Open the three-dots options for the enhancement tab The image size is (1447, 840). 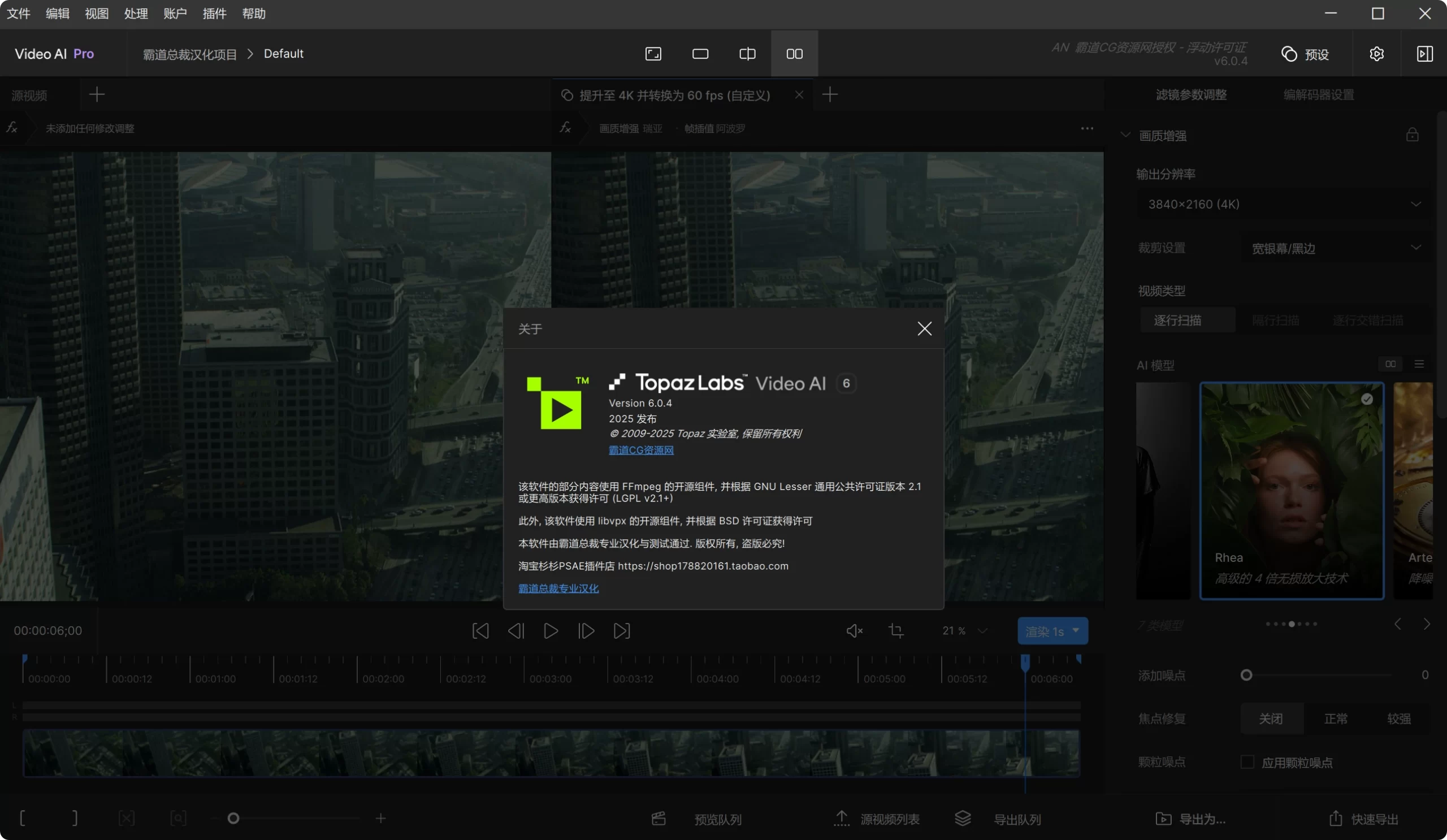point(1086,128)
